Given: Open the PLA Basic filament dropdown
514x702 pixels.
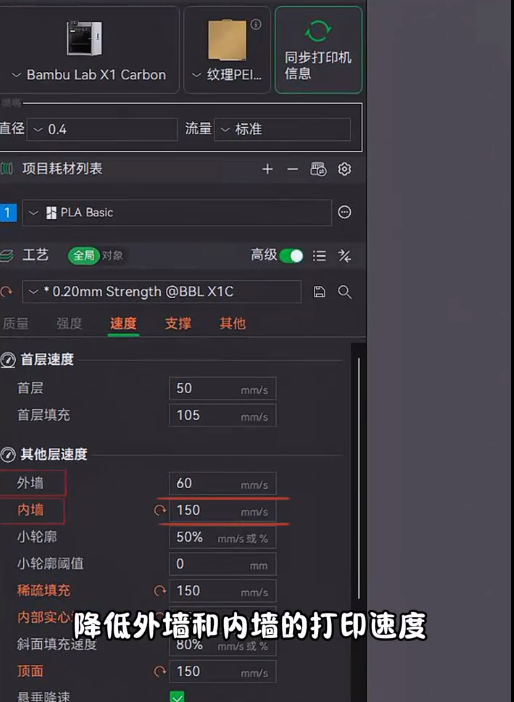Looking at the screenshot, I should 177,212.
